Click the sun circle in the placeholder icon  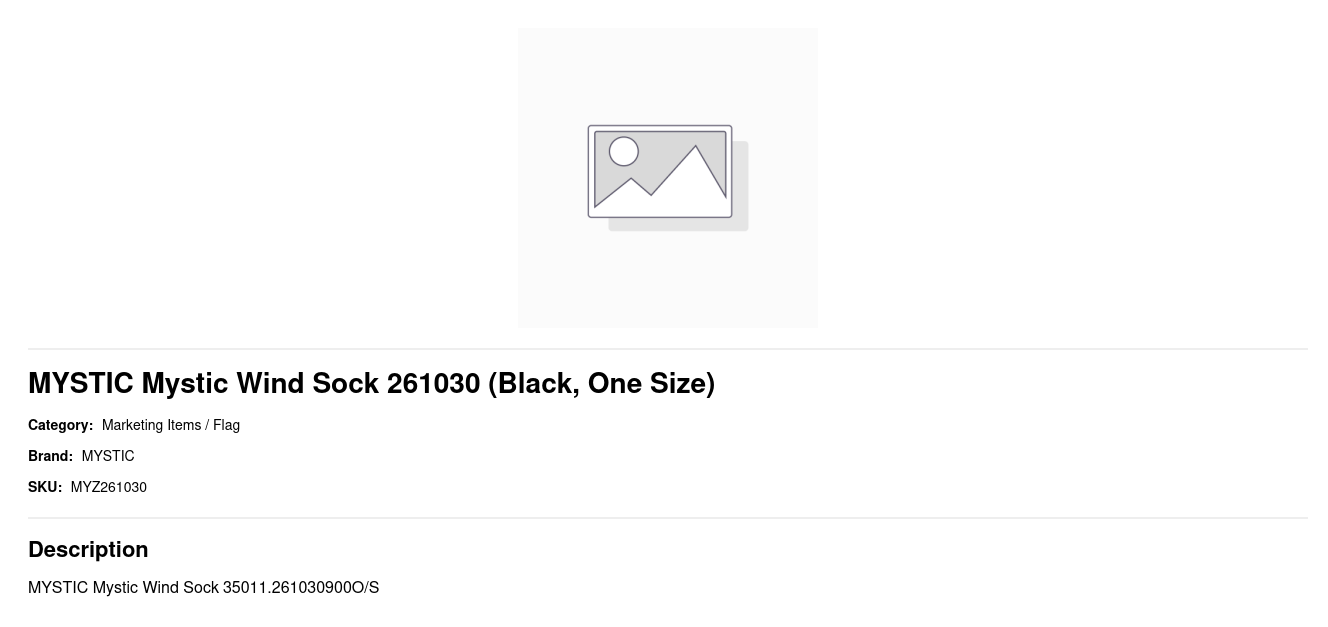[624, 151]
